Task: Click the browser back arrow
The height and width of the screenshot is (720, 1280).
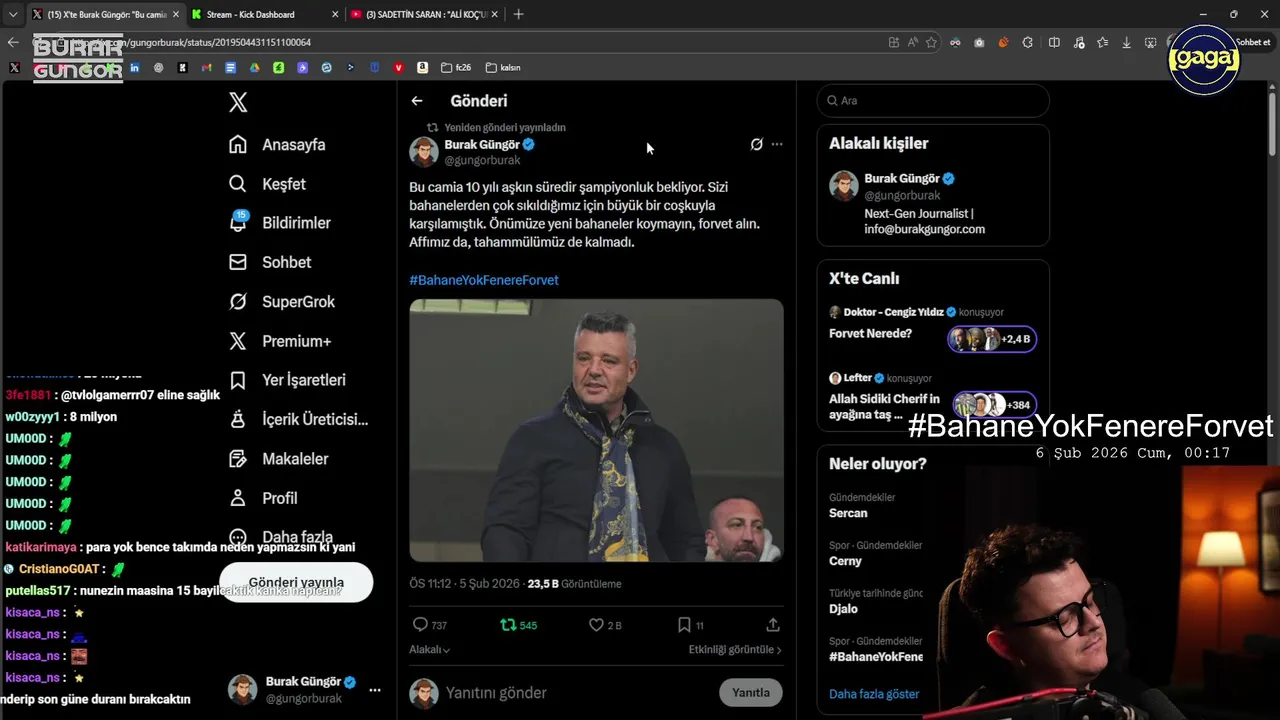Action: [x=13, y=43]
